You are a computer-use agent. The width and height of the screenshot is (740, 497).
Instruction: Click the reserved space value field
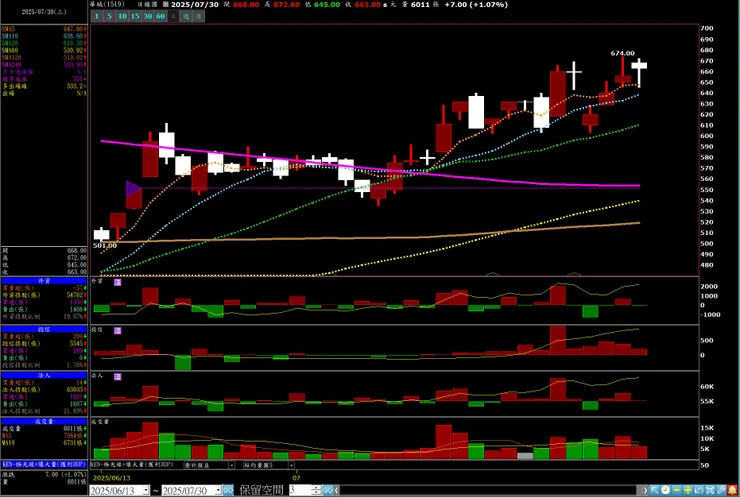tap(300, 491)
